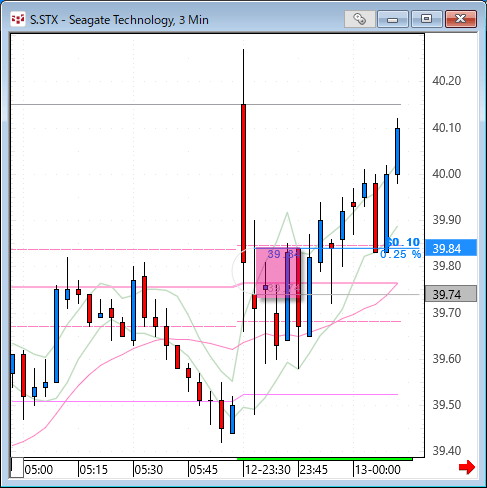Click the S.STX chart application icon
The image size is (487, 488).
coord(18,19)
